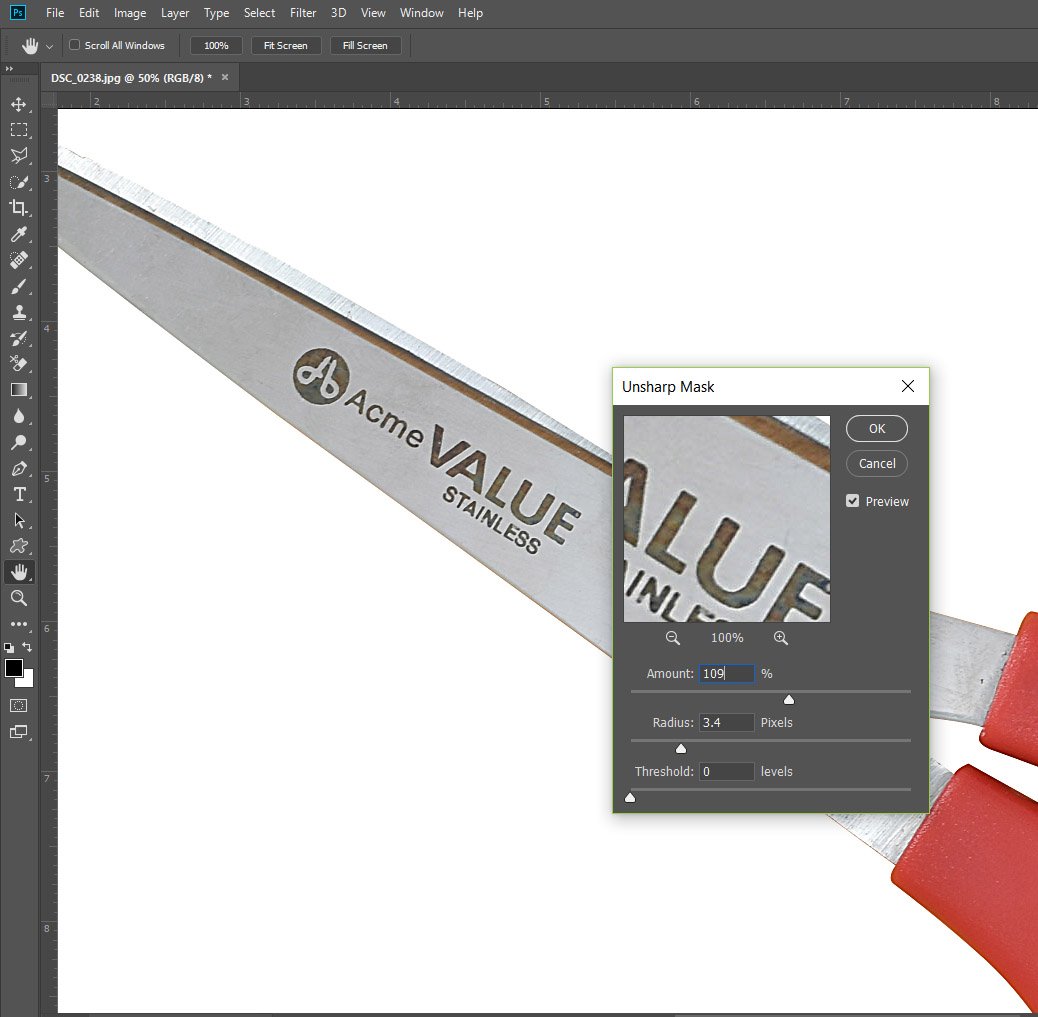Close the DSC_0238.jpg document tab
The width and height of the screenshot is (1038, 1017).
point(225,77)
